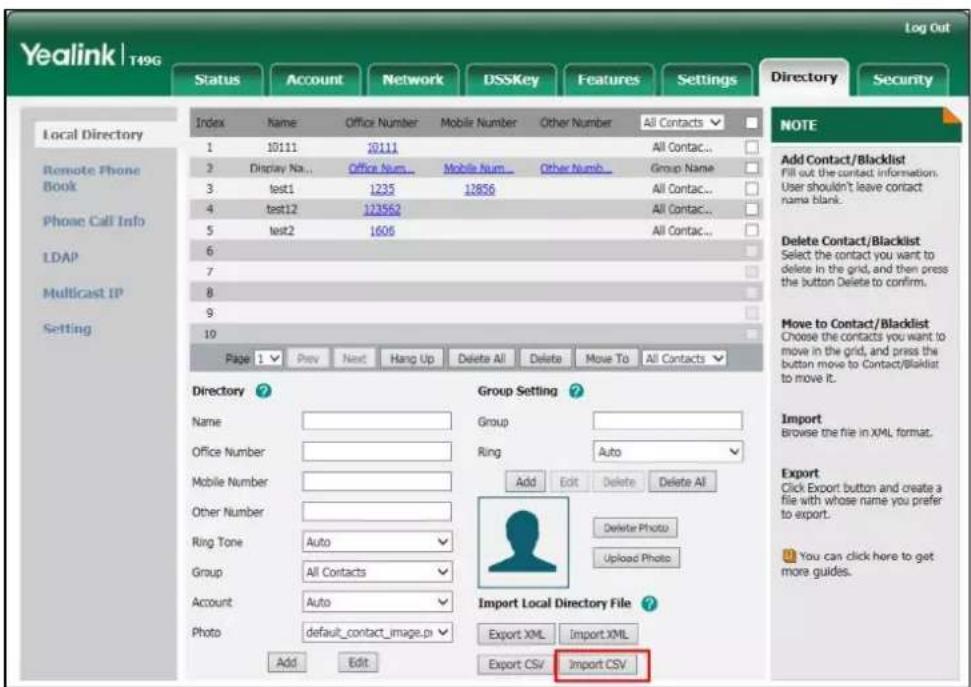The image size is (971, 687).
Task: Click Delete All below the contact table
Action: (x=481, y=359)
